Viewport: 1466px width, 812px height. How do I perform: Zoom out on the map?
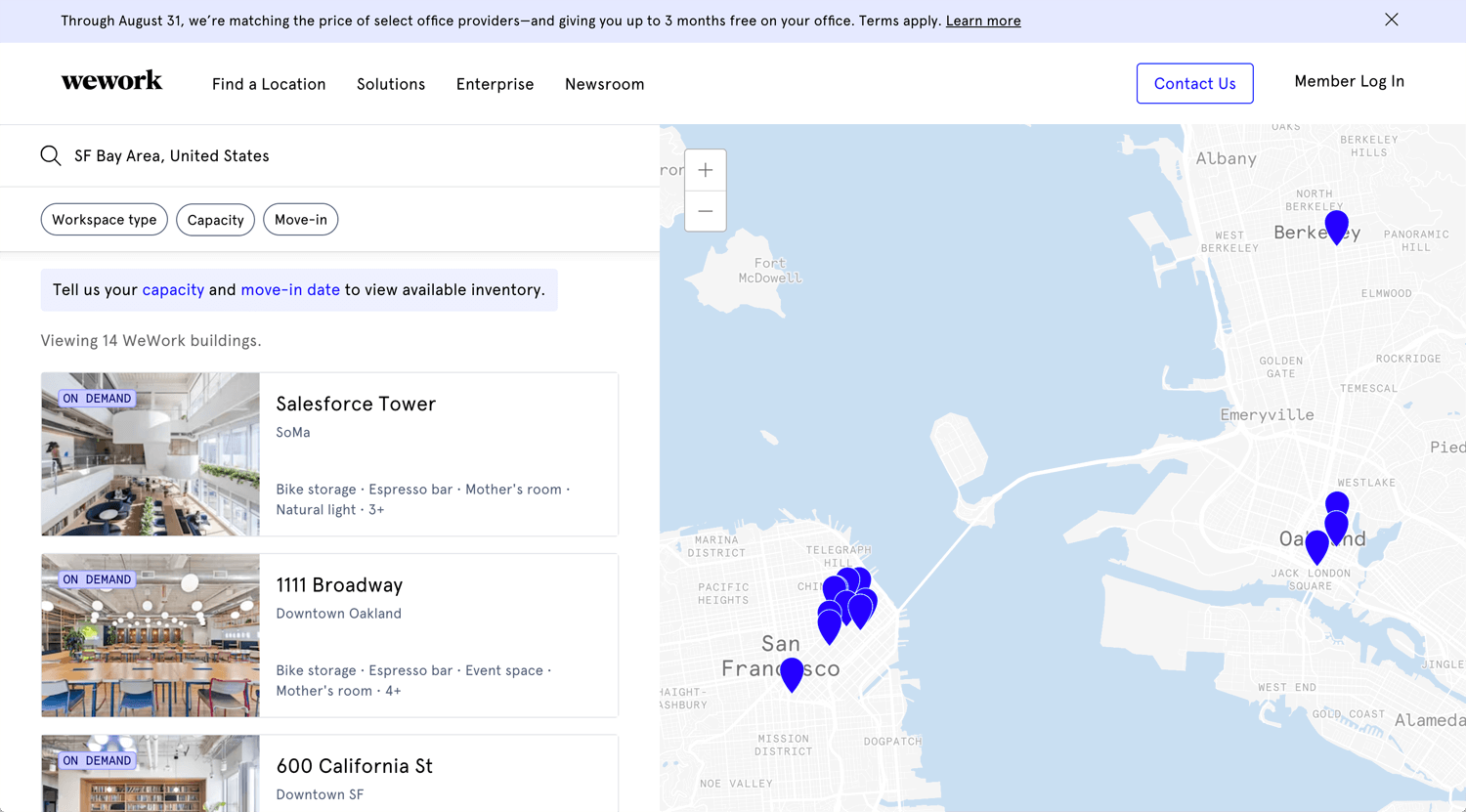(x=706, y=211)
